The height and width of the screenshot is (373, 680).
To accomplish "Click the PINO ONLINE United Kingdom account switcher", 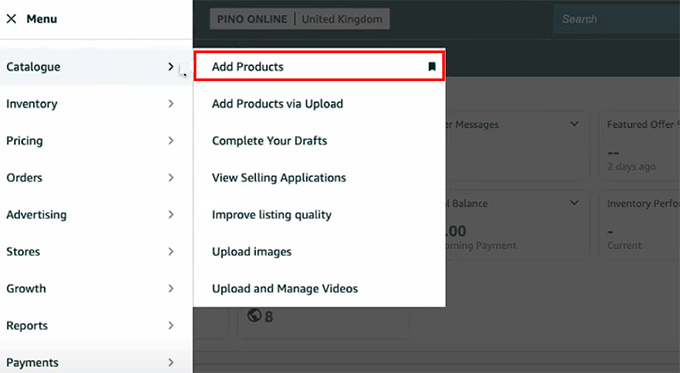I will (300, 19).
